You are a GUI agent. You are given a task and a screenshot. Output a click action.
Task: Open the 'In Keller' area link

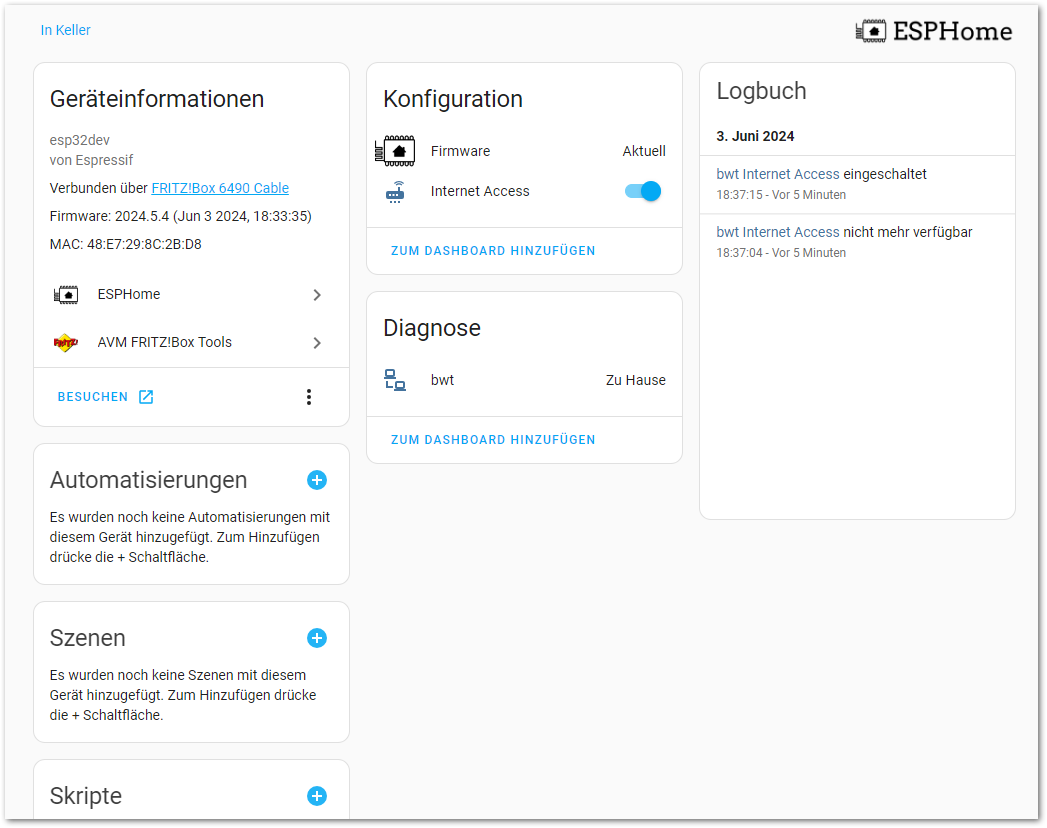[x=65, y=30]
